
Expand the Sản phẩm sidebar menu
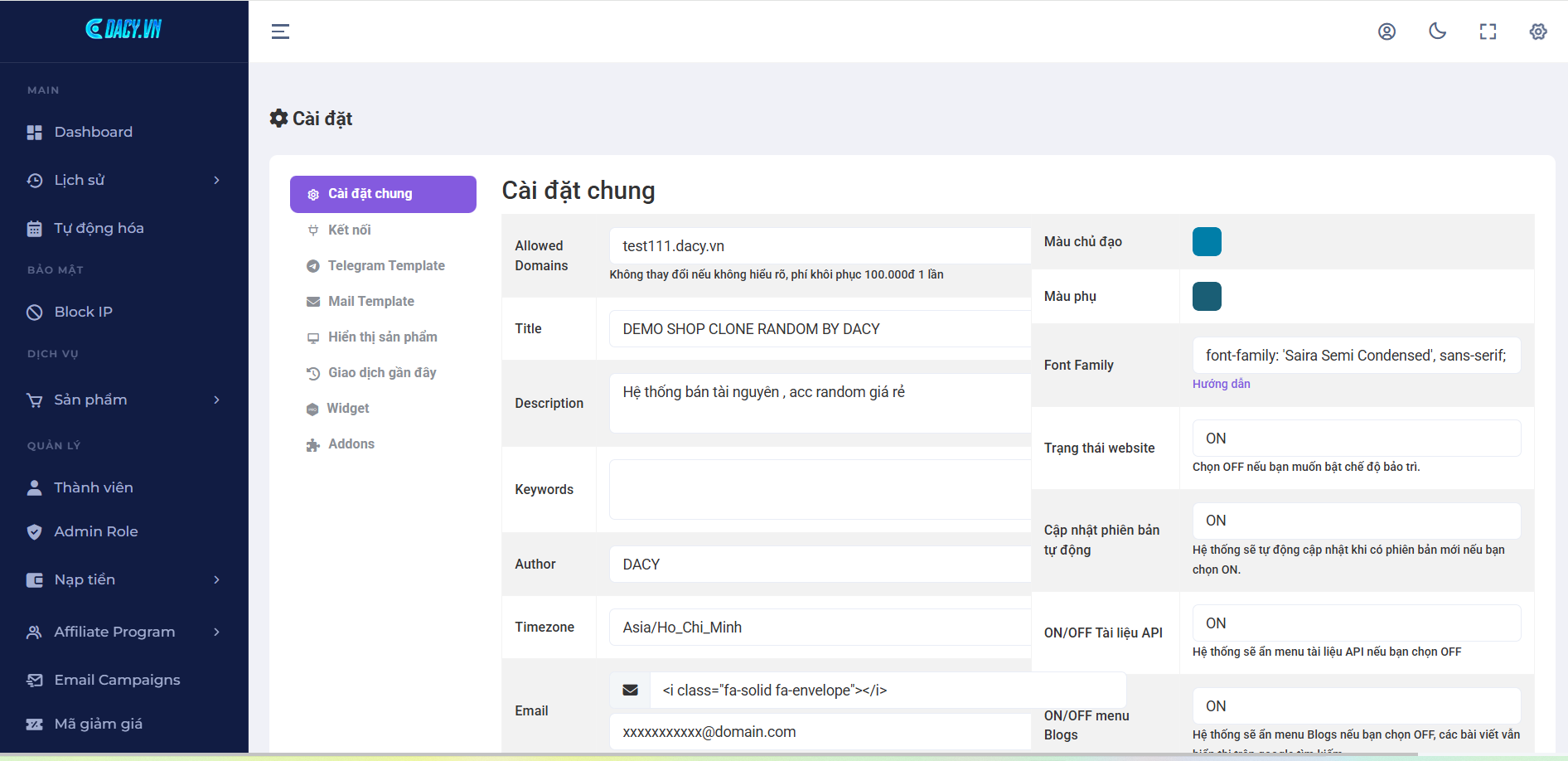(x=124, y=400)
